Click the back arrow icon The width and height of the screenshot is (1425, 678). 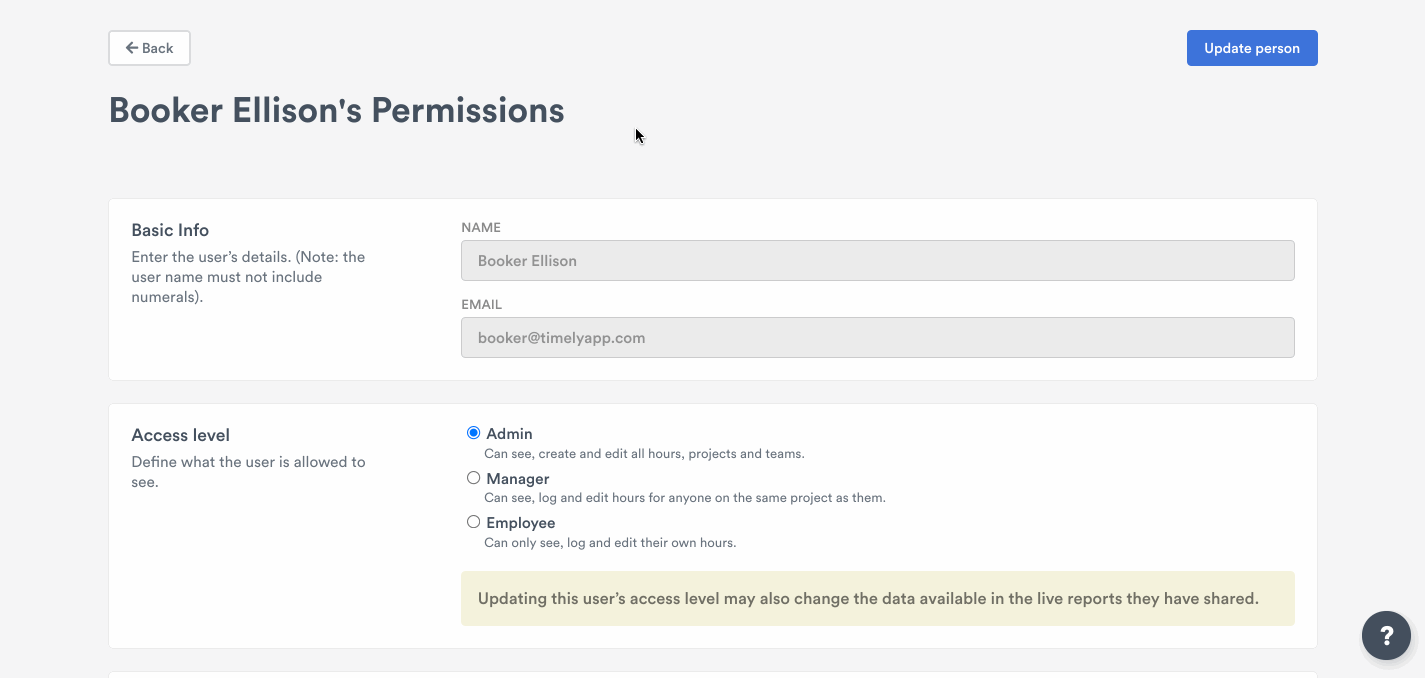[131, 47]
